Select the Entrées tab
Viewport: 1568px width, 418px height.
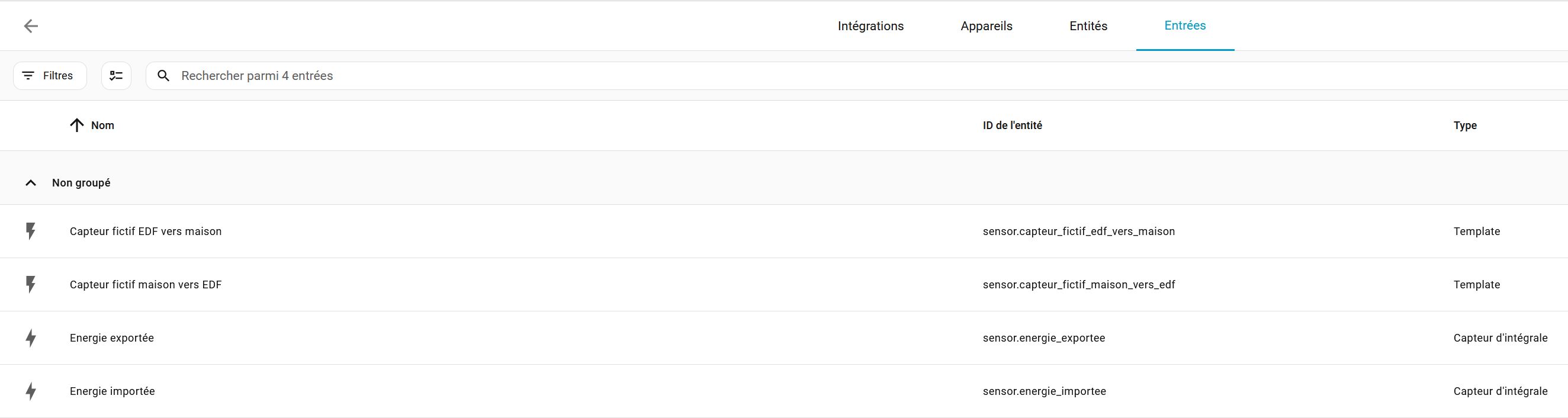(x=1184, y=25)
